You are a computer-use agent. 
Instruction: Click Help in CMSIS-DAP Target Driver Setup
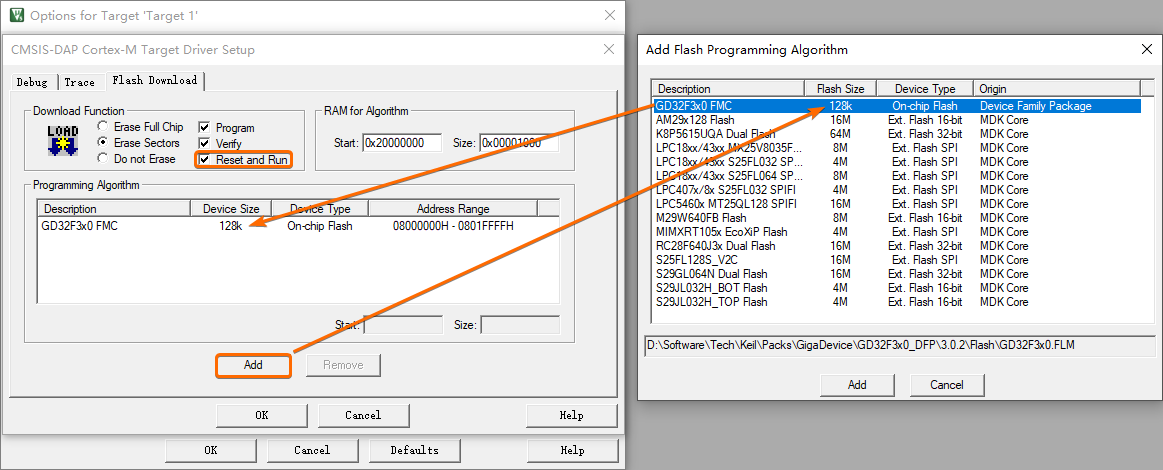572,415
